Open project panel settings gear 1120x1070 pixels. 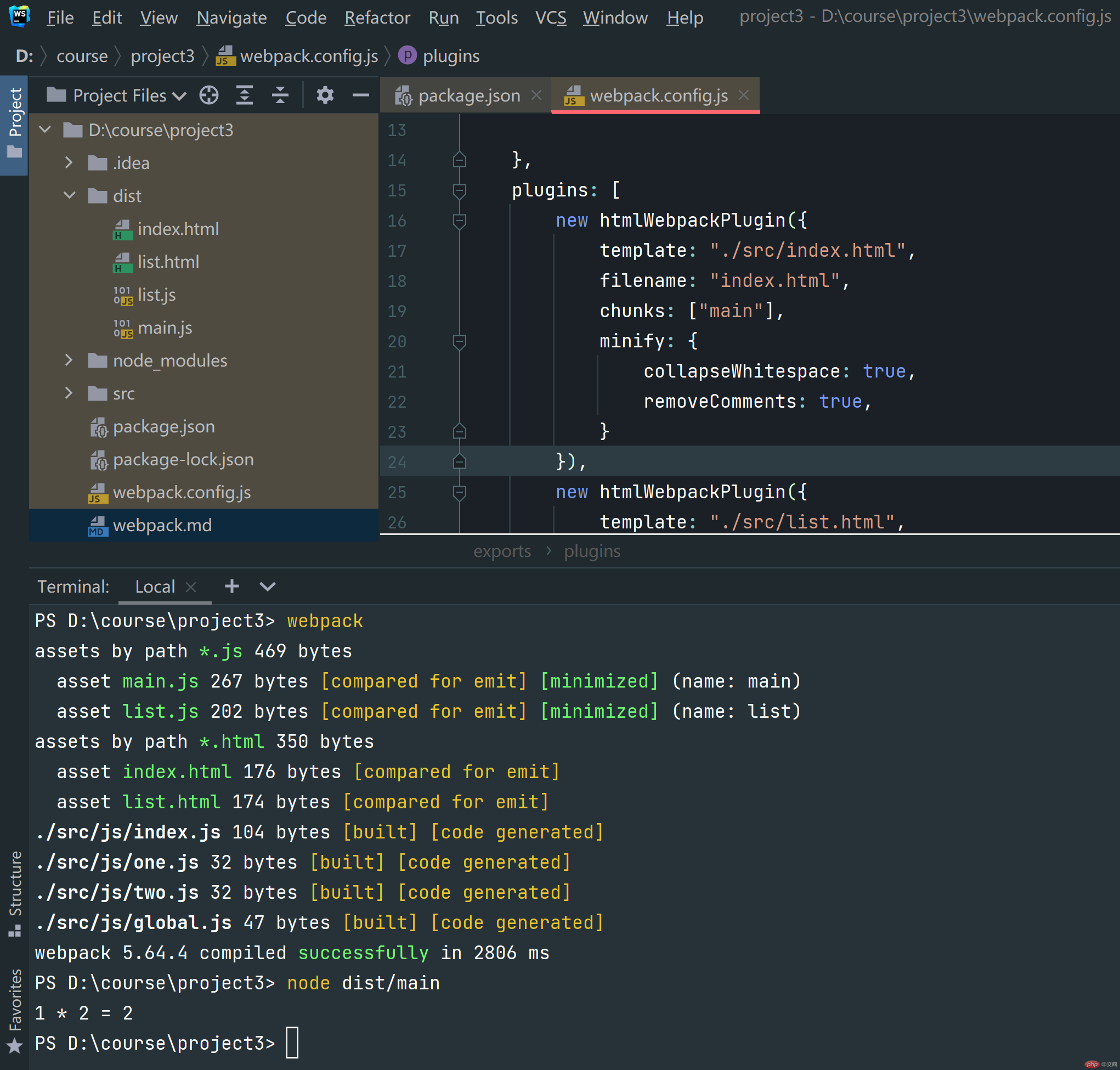coord(325,95)
